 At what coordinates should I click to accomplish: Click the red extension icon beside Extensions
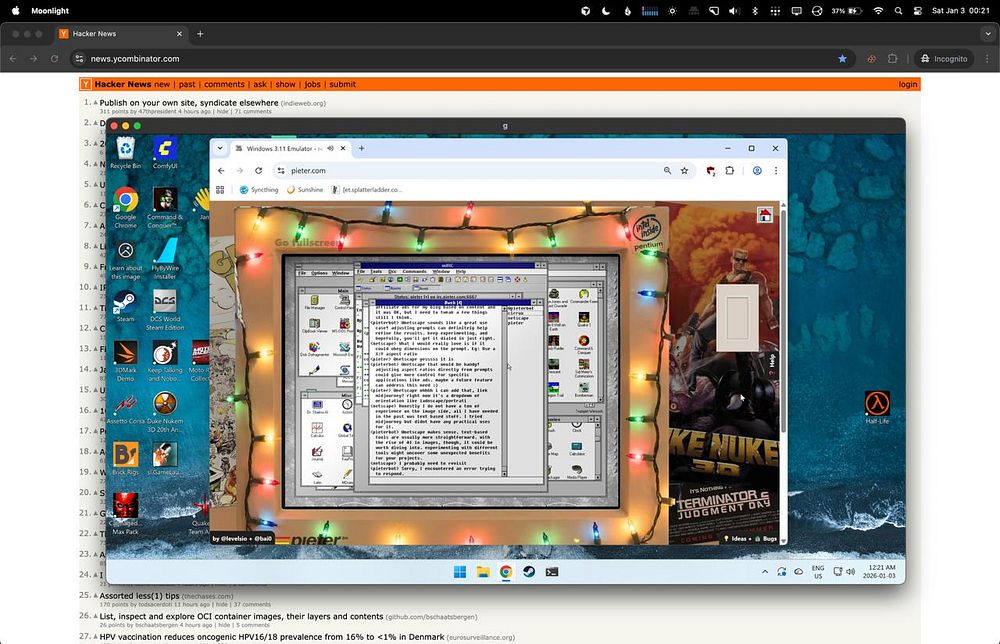710,171
